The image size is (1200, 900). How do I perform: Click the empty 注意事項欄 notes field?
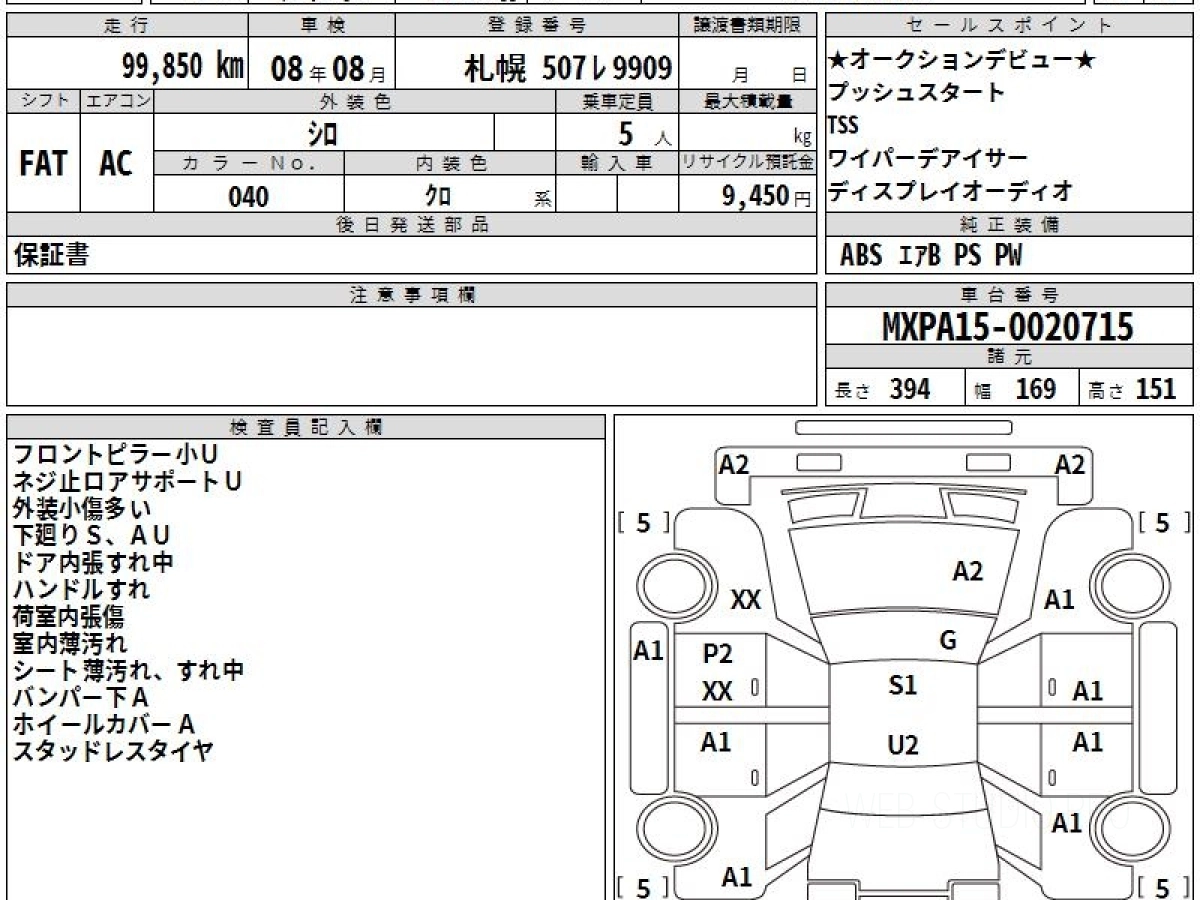(410, 355)
